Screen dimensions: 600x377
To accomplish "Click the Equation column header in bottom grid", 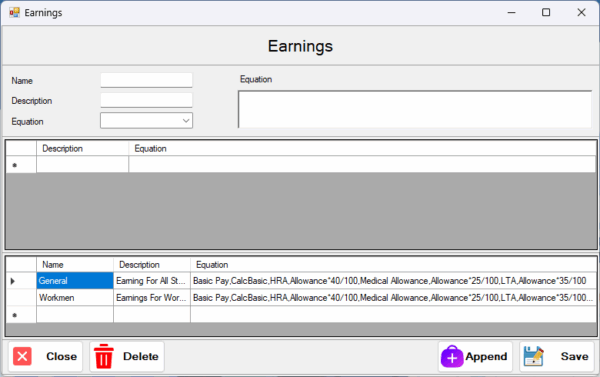I will point(393,264).
